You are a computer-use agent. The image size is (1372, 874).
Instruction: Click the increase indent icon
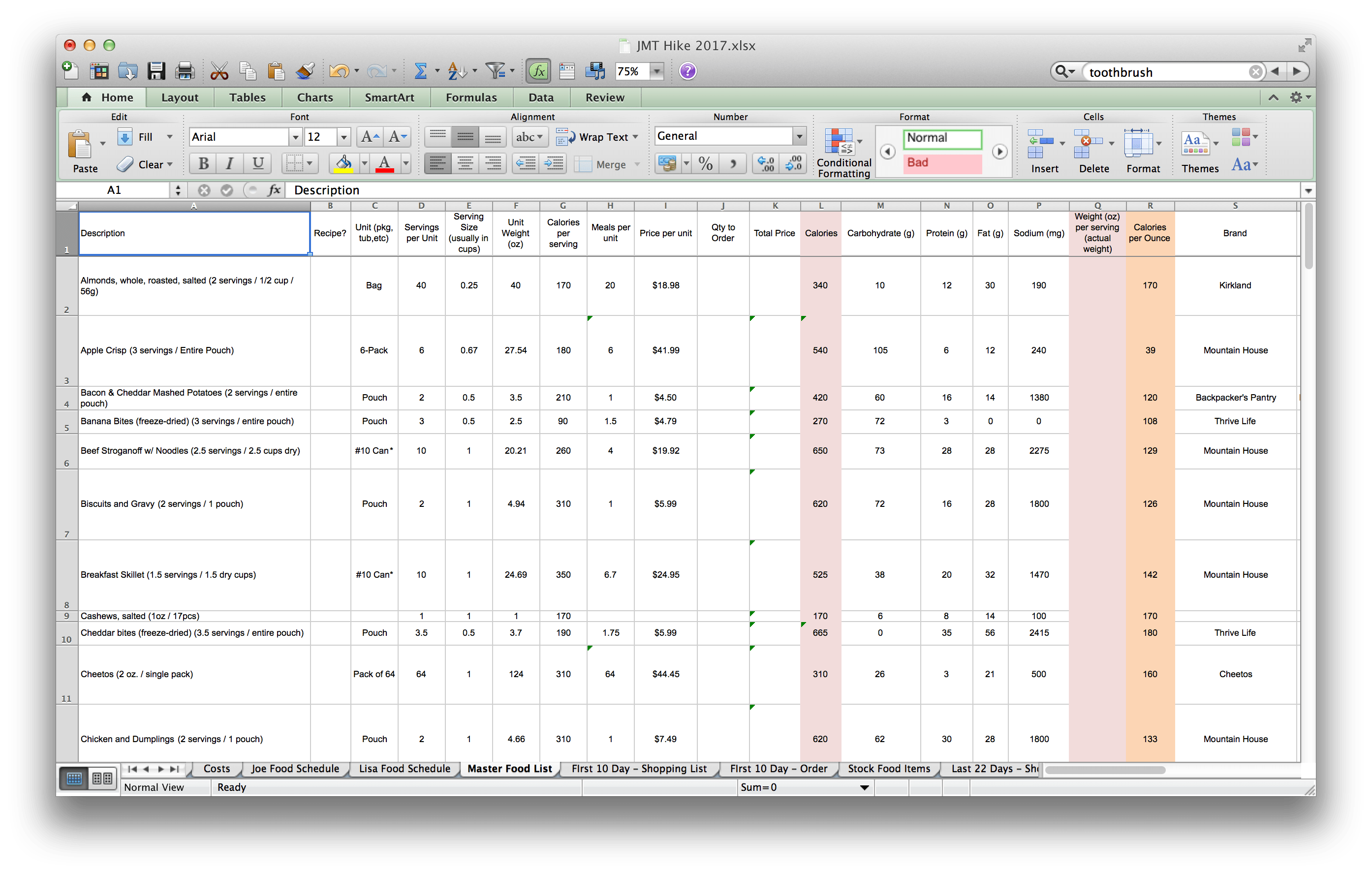pos(553,164)
